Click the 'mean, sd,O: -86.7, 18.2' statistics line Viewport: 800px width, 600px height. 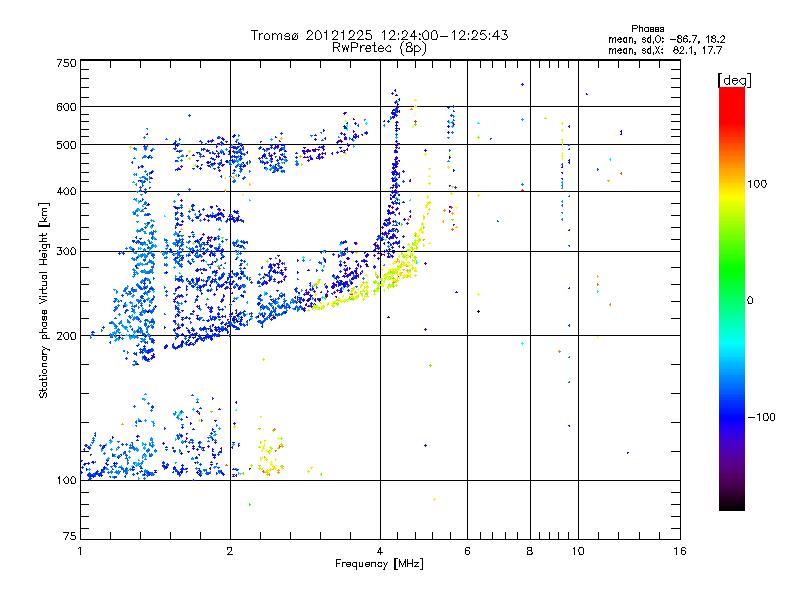point(666,39)
